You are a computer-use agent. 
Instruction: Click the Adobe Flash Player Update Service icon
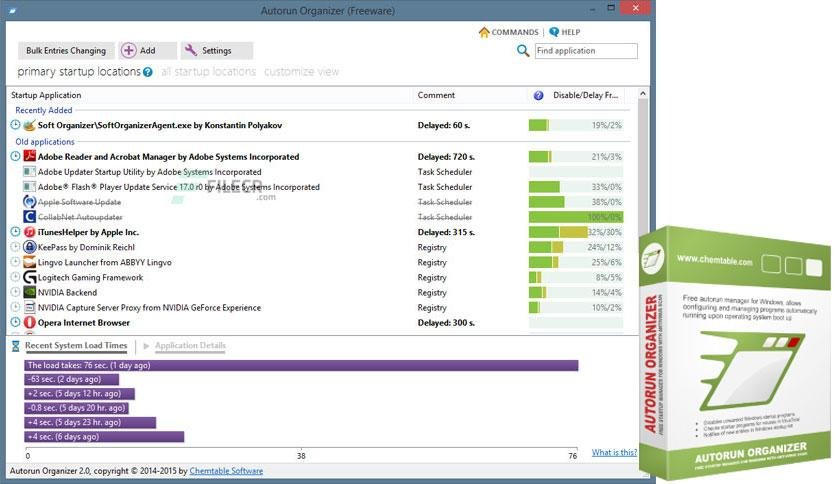pyautogui.click(x=29, y=187)
